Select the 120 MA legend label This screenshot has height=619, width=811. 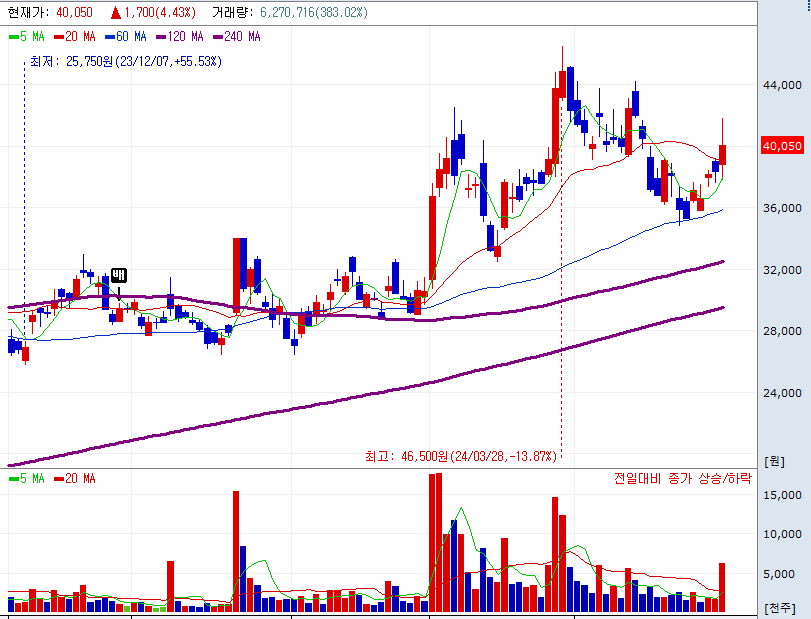point(180,37)
